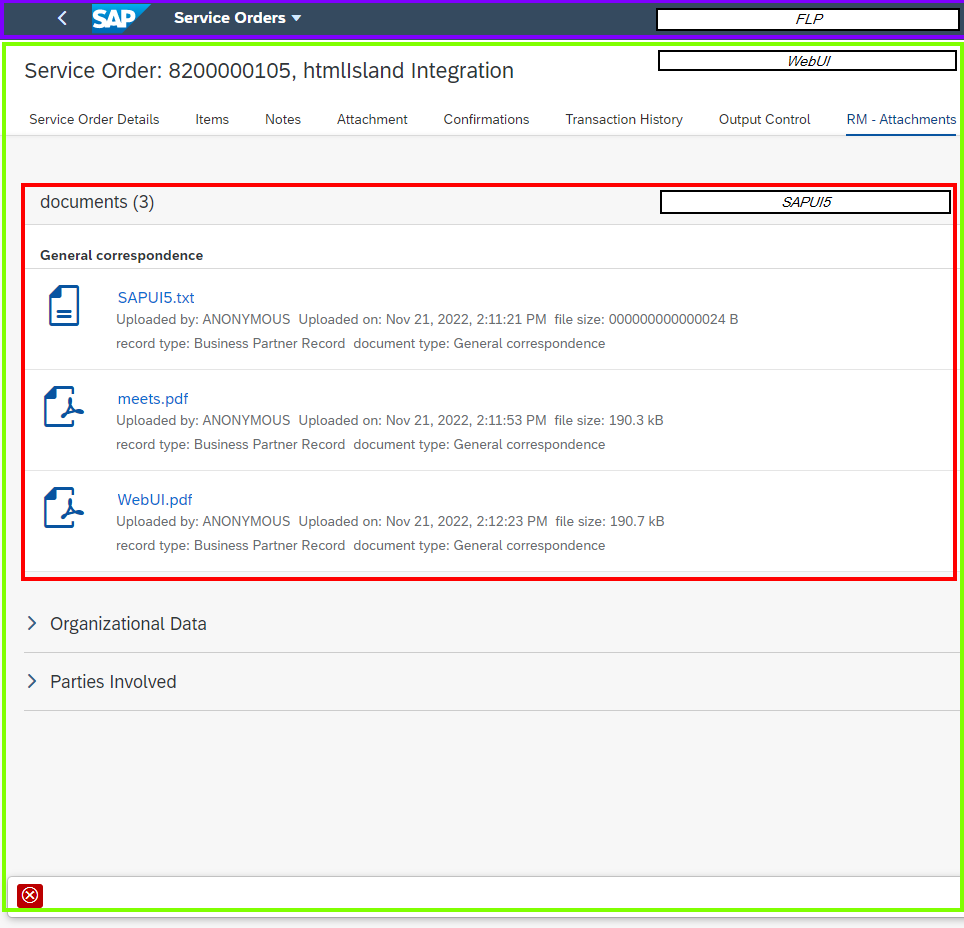This screenshot has height=928, width=964.
Task: Open the Items tab
Action: click(212, 119)
